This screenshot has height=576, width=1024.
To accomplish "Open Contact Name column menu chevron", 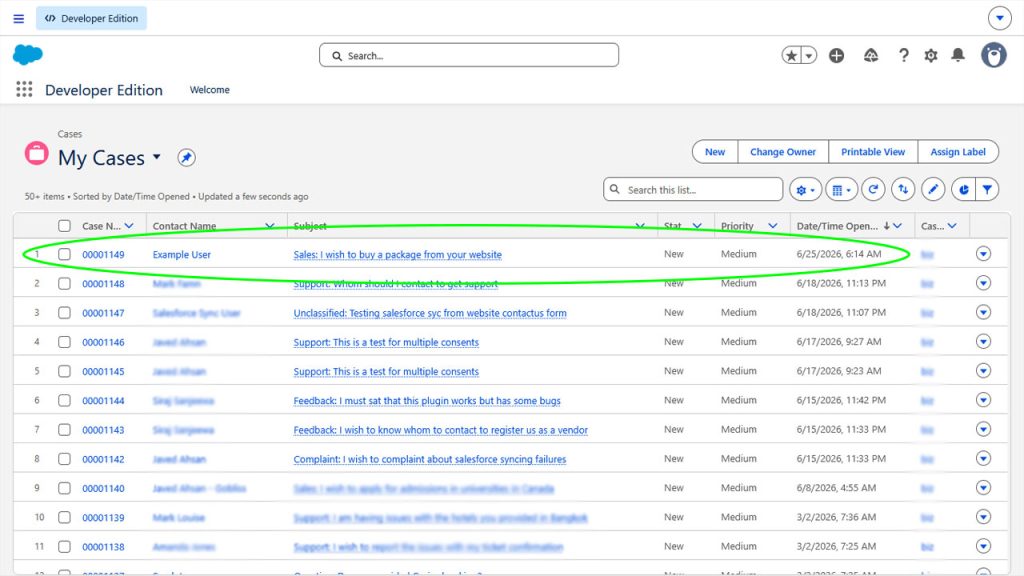I will pyautogui.click(x=270, y=226).
